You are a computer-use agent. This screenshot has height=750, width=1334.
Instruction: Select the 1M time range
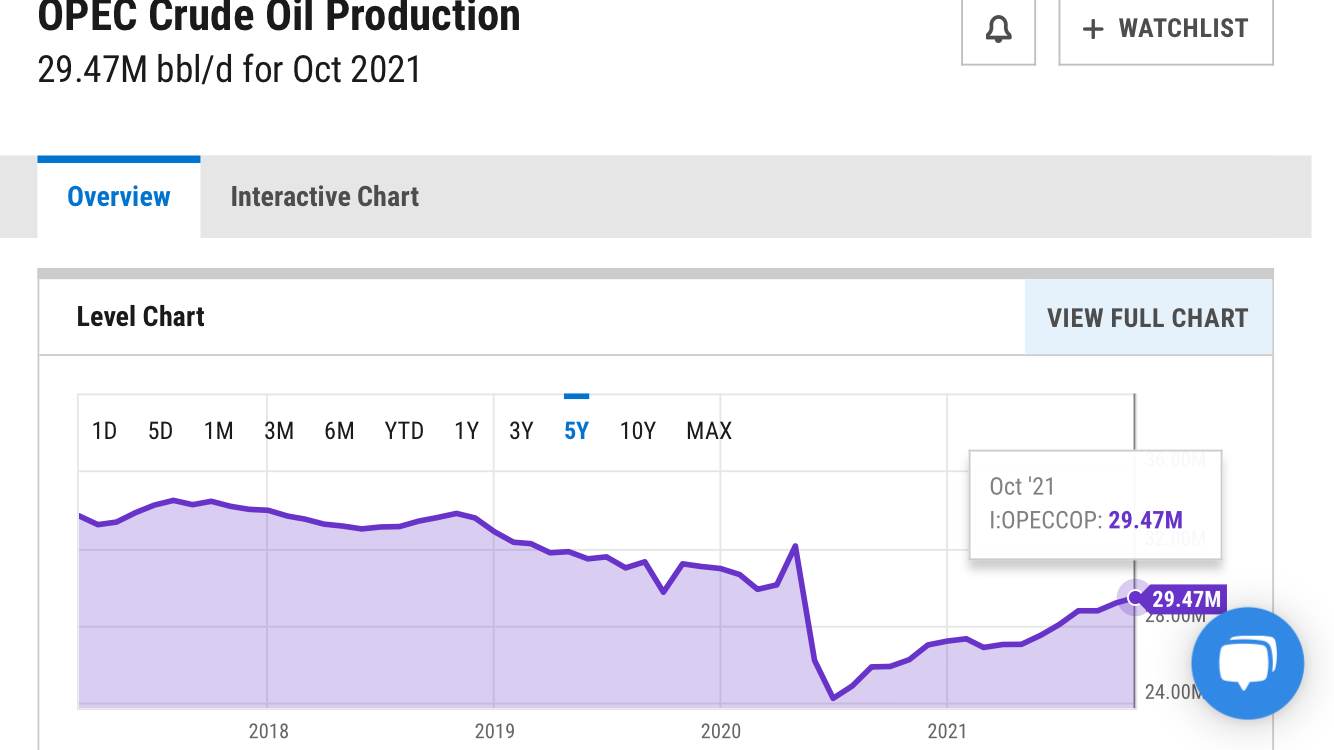pyautogui.click(x=218, y=431)
